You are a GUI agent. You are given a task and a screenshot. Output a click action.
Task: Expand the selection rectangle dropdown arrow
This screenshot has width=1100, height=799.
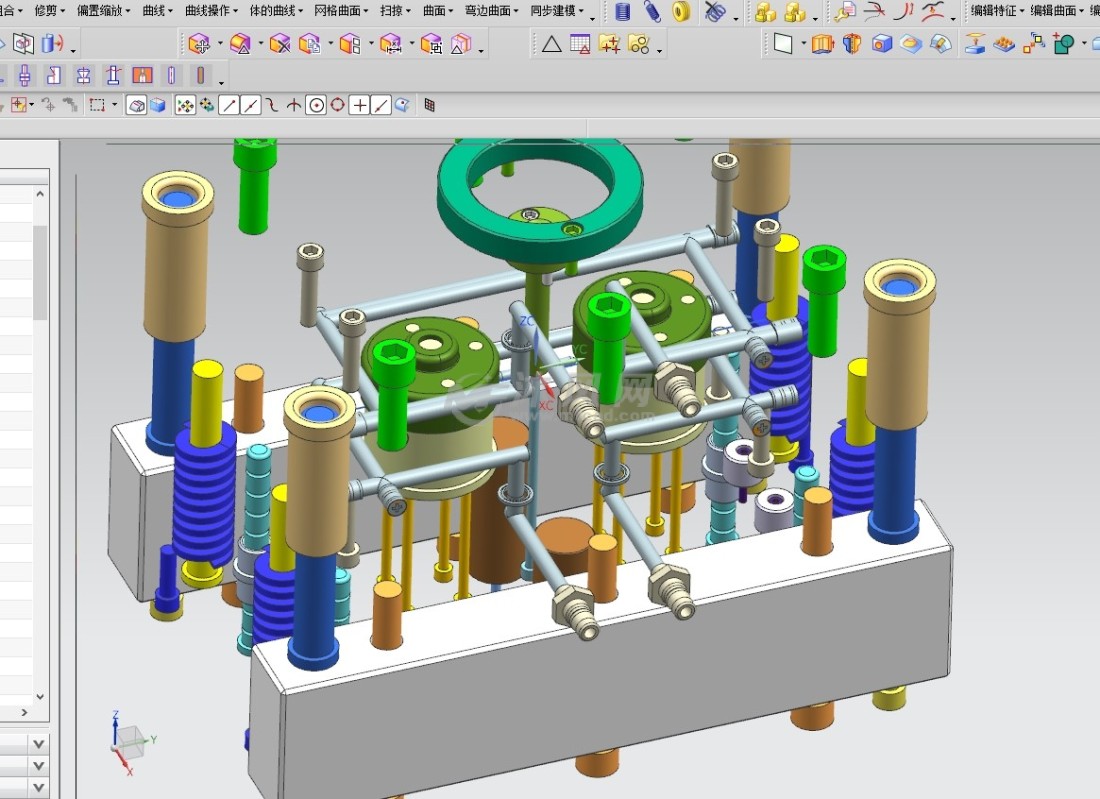tap(114, 105)
